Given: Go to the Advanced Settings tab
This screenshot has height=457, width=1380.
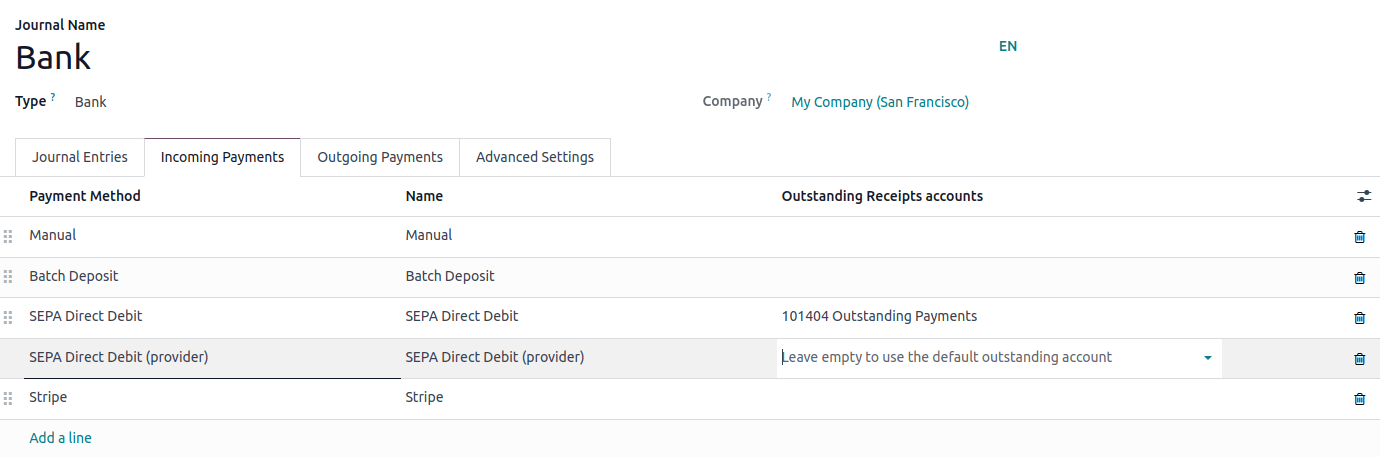Looking at the screenshot, I should pos(535,157).
